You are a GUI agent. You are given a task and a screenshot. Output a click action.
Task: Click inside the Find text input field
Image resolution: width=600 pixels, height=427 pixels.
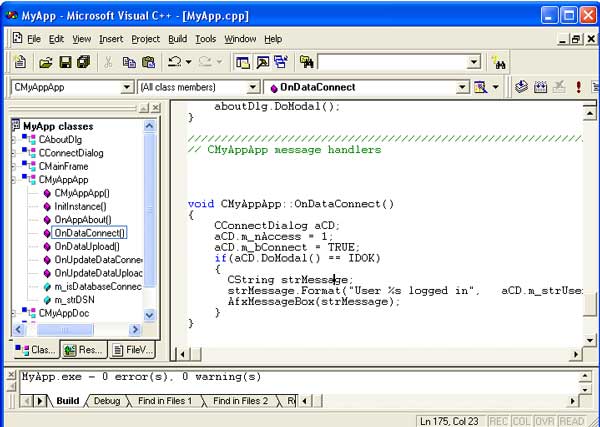392,62
